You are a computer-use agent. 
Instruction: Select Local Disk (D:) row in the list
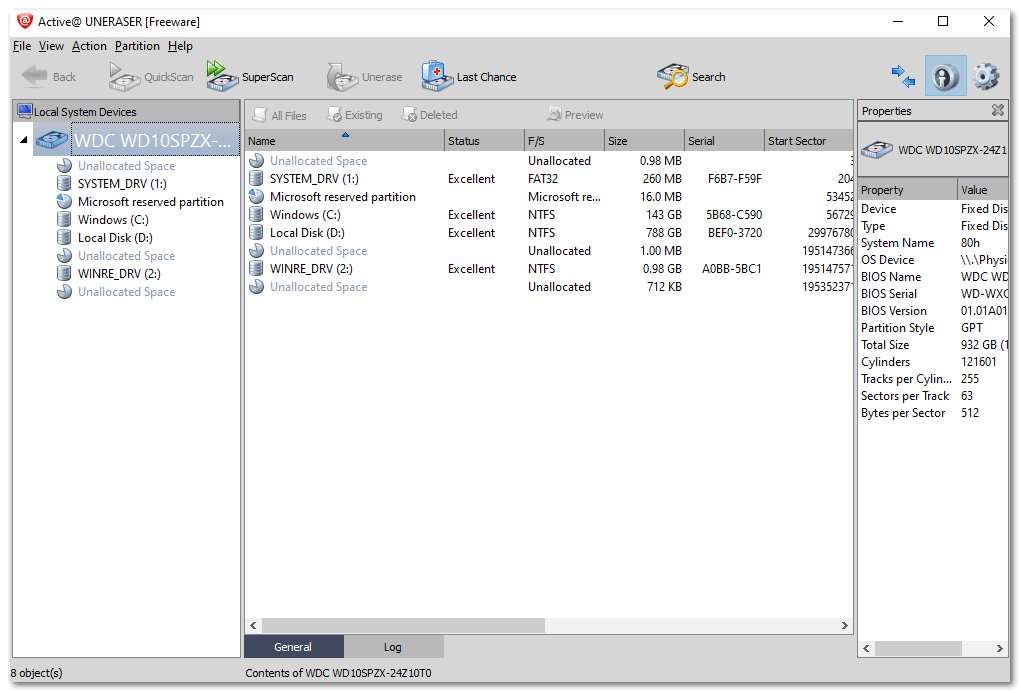(307, 233)
